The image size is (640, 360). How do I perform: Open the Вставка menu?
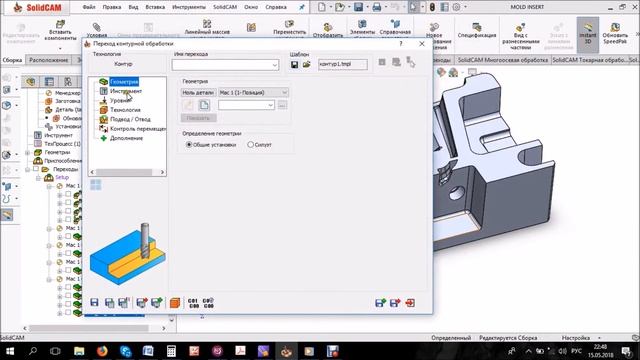pyautogui.click(x=155, y=7)
